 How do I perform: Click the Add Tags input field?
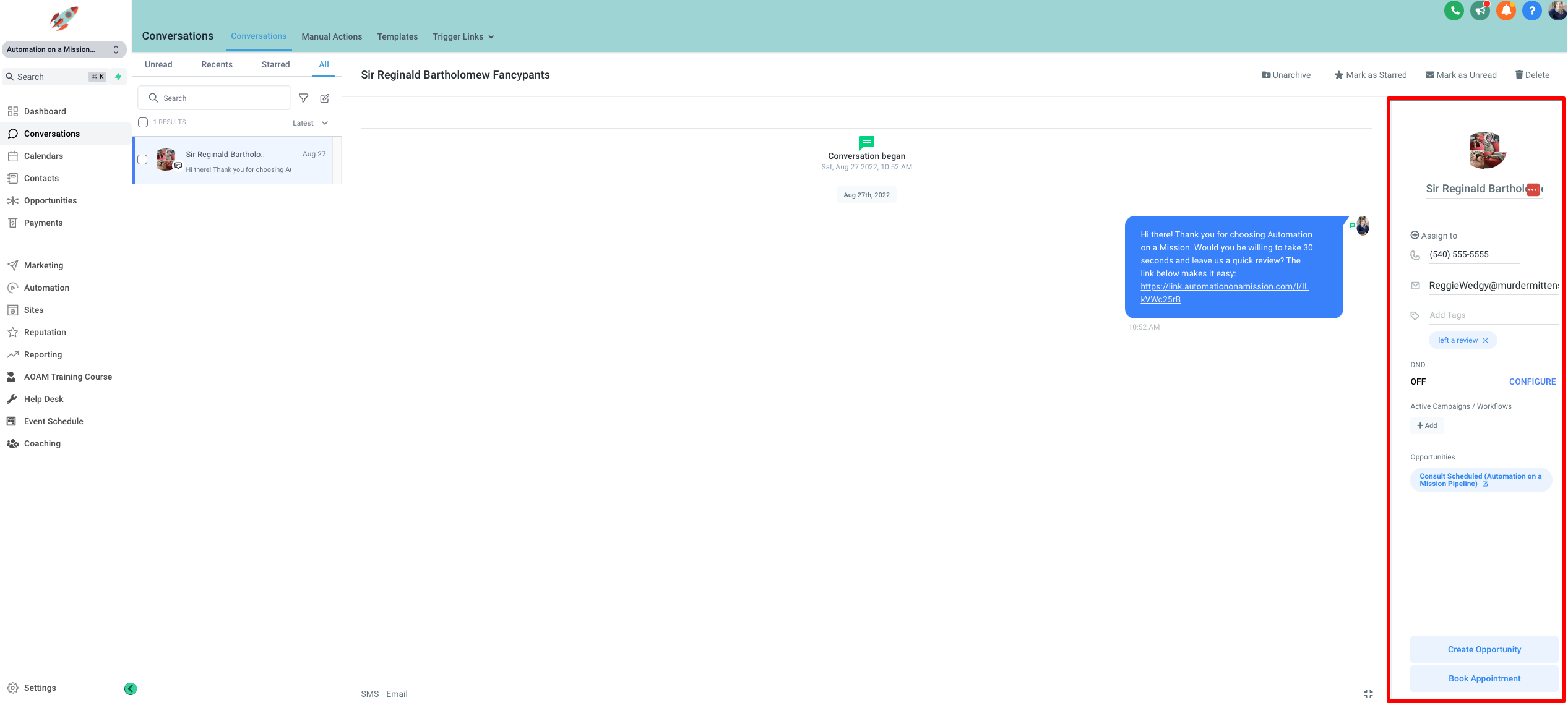[x=1491, y=315]
